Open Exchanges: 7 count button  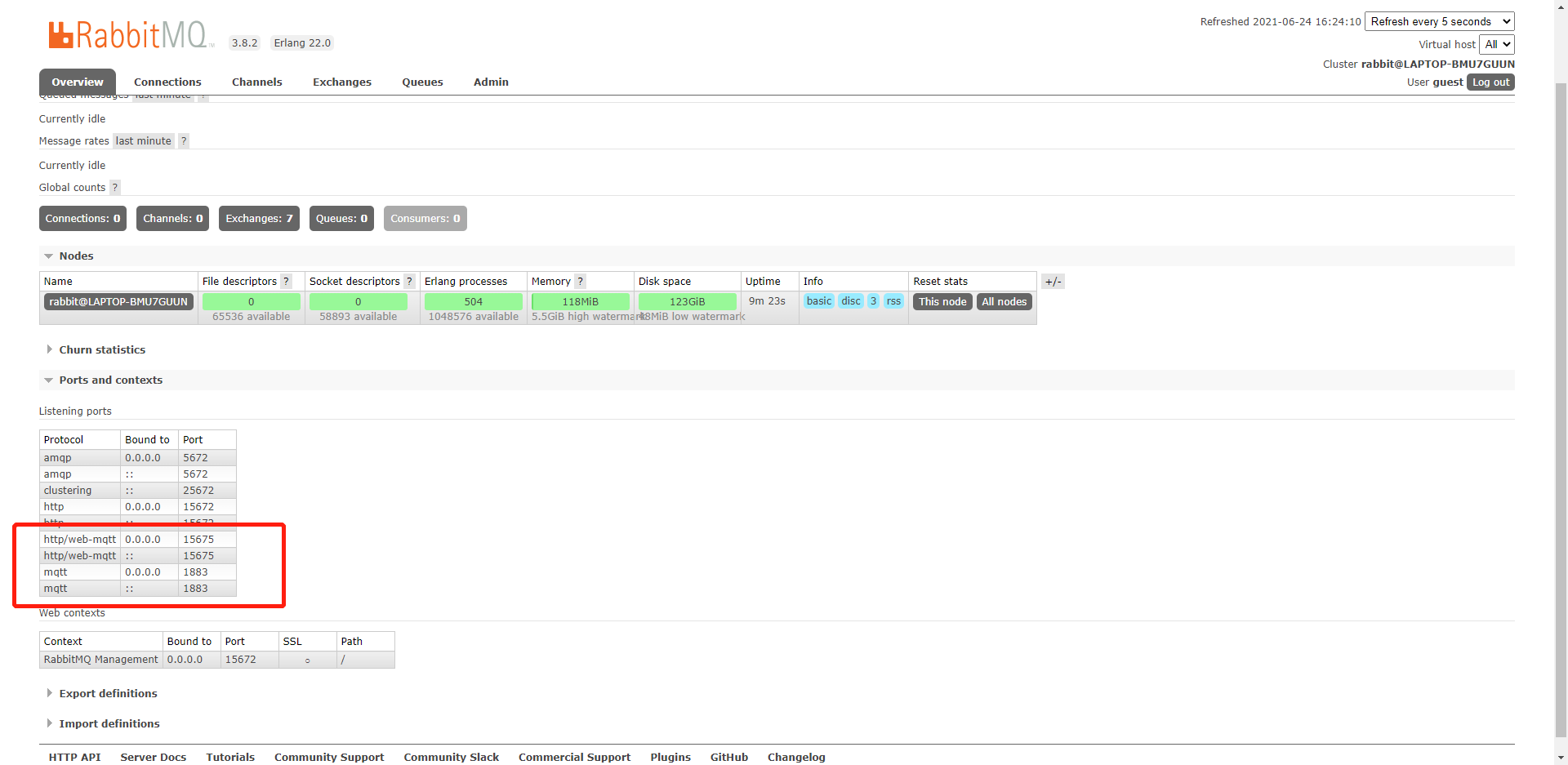pyautogui.click(x=259, y=219)
